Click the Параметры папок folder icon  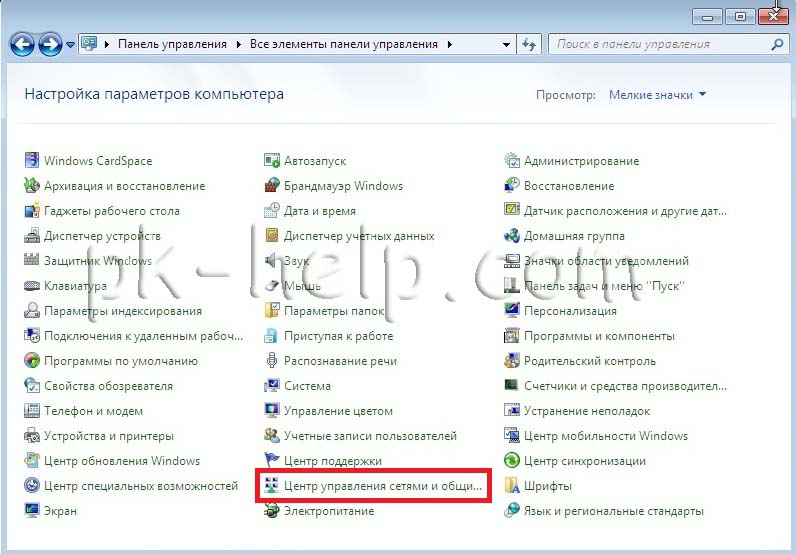tap(272, 310)
